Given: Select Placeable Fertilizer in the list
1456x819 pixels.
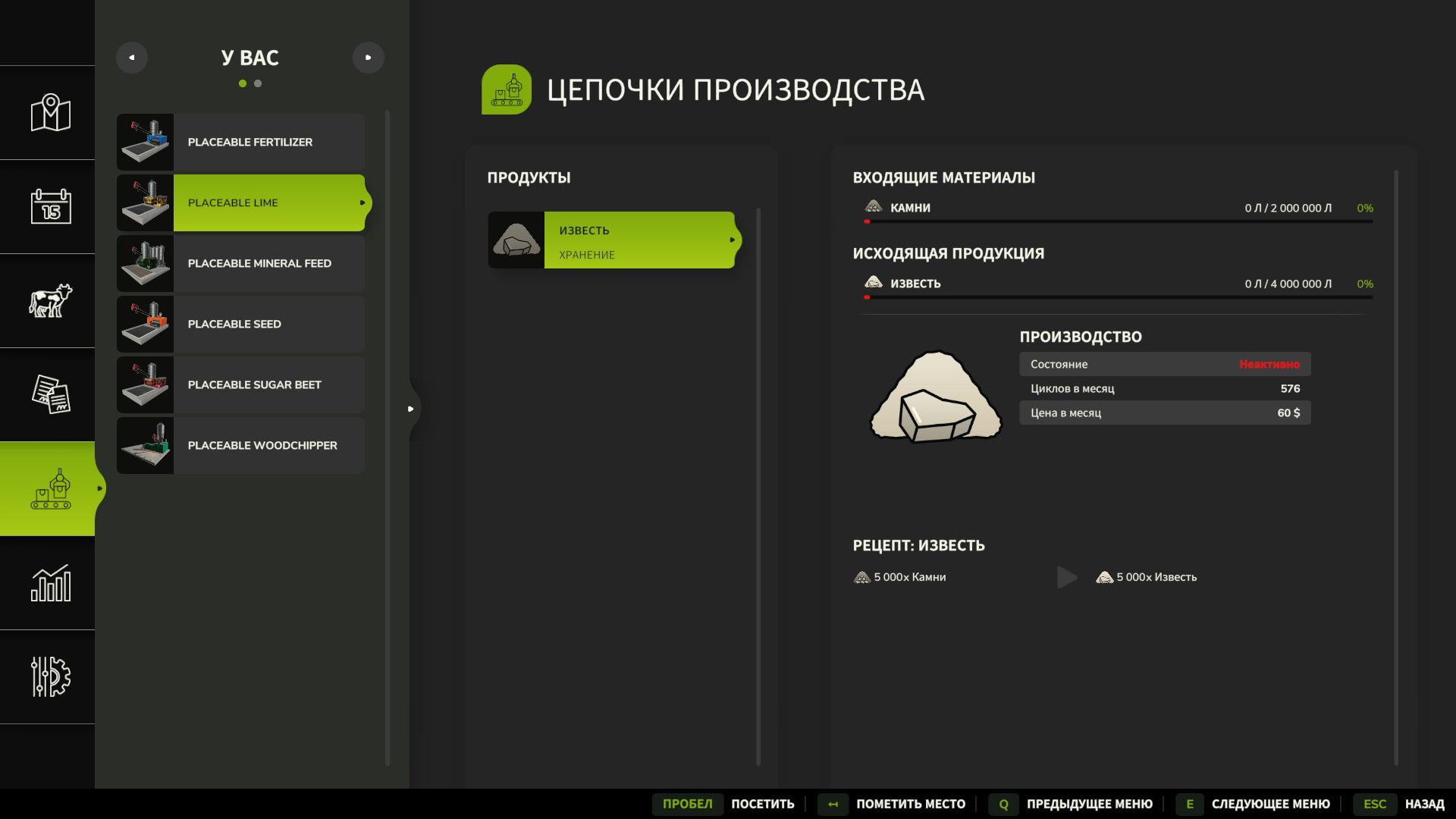Looking at the screenshot, I should pyautogui.click(x=240, y=143).
